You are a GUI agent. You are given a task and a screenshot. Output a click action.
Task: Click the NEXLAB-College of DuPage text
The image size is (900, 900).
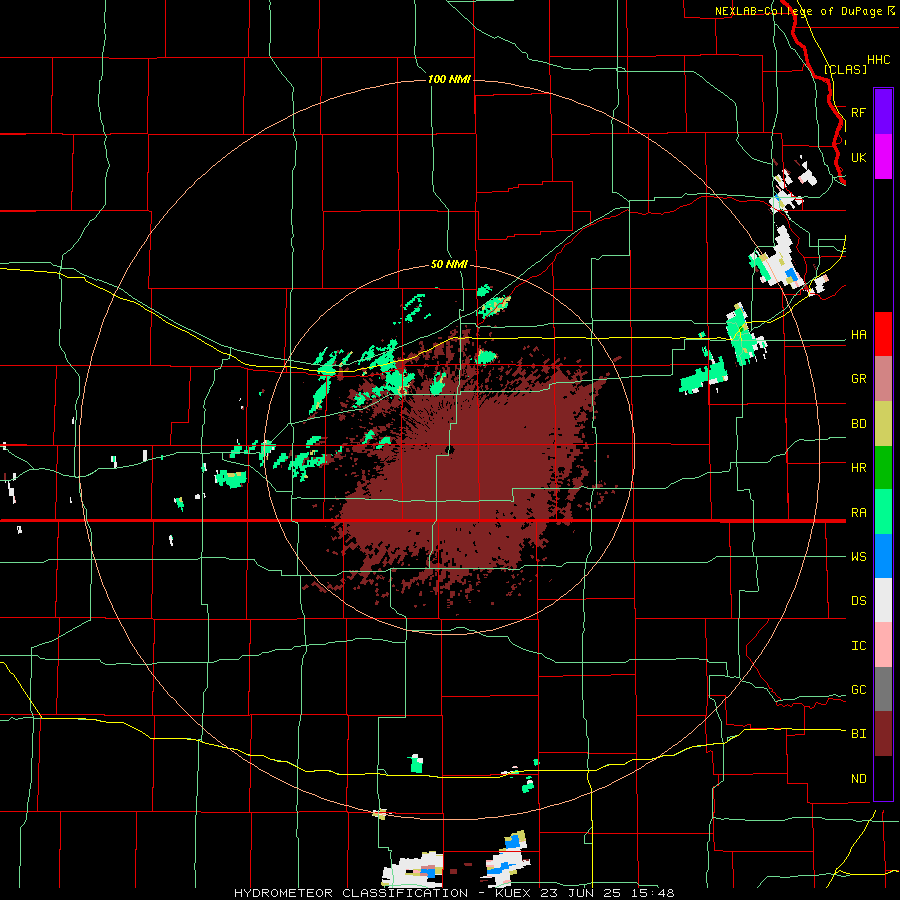tap(798, 11)
